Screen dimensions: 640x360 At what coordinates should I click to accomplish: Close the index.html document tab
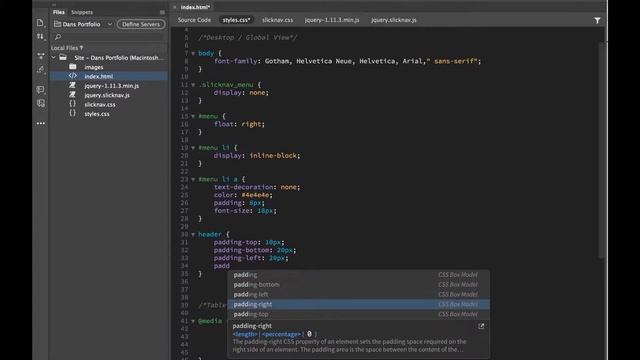pos(174,7)
